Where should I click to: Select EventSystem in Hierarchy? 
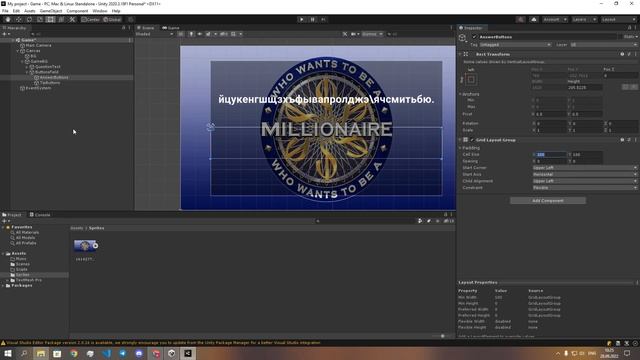coord(38,88)
